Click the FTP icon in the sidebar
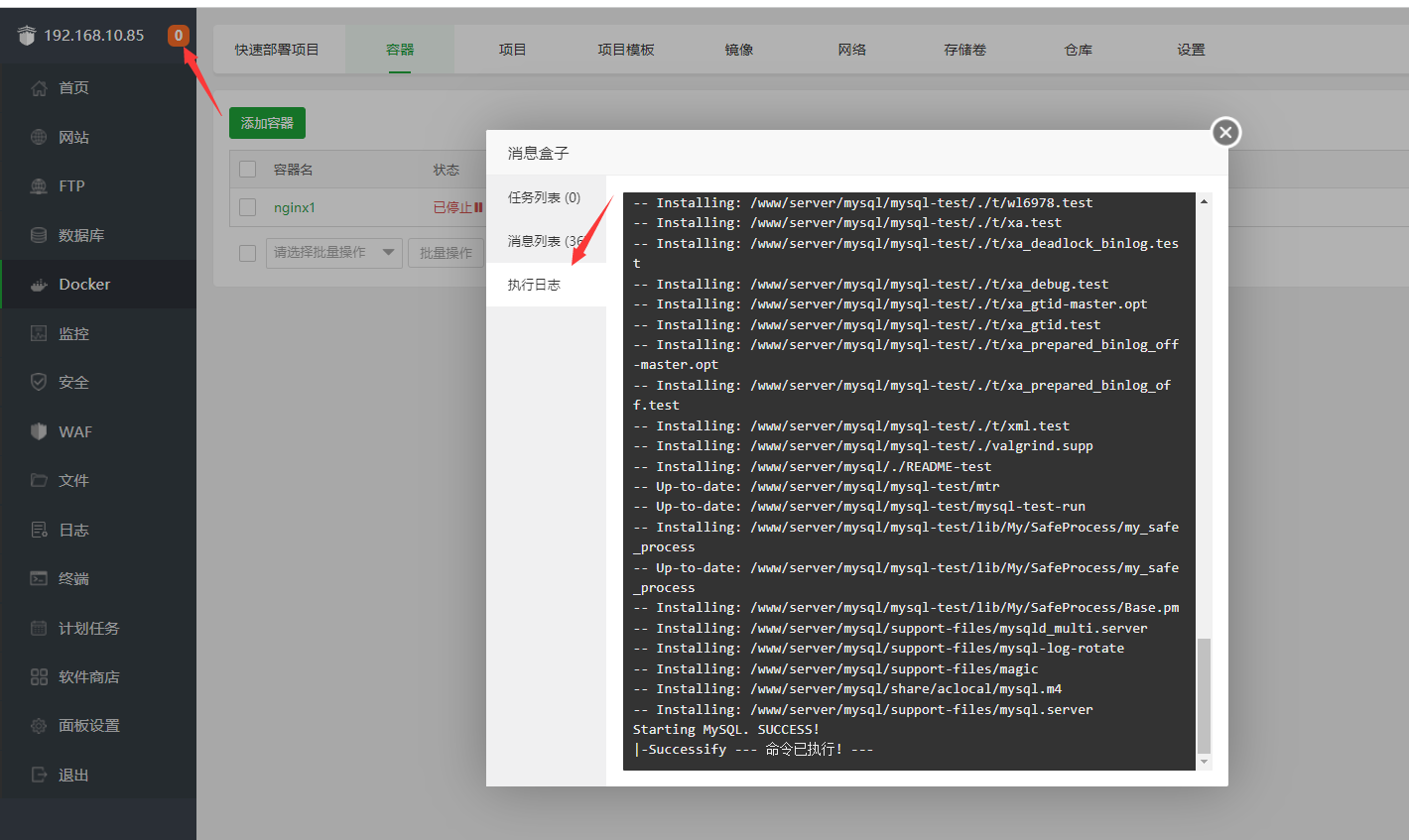The image size is (1409, 840). tap(39, 186)
